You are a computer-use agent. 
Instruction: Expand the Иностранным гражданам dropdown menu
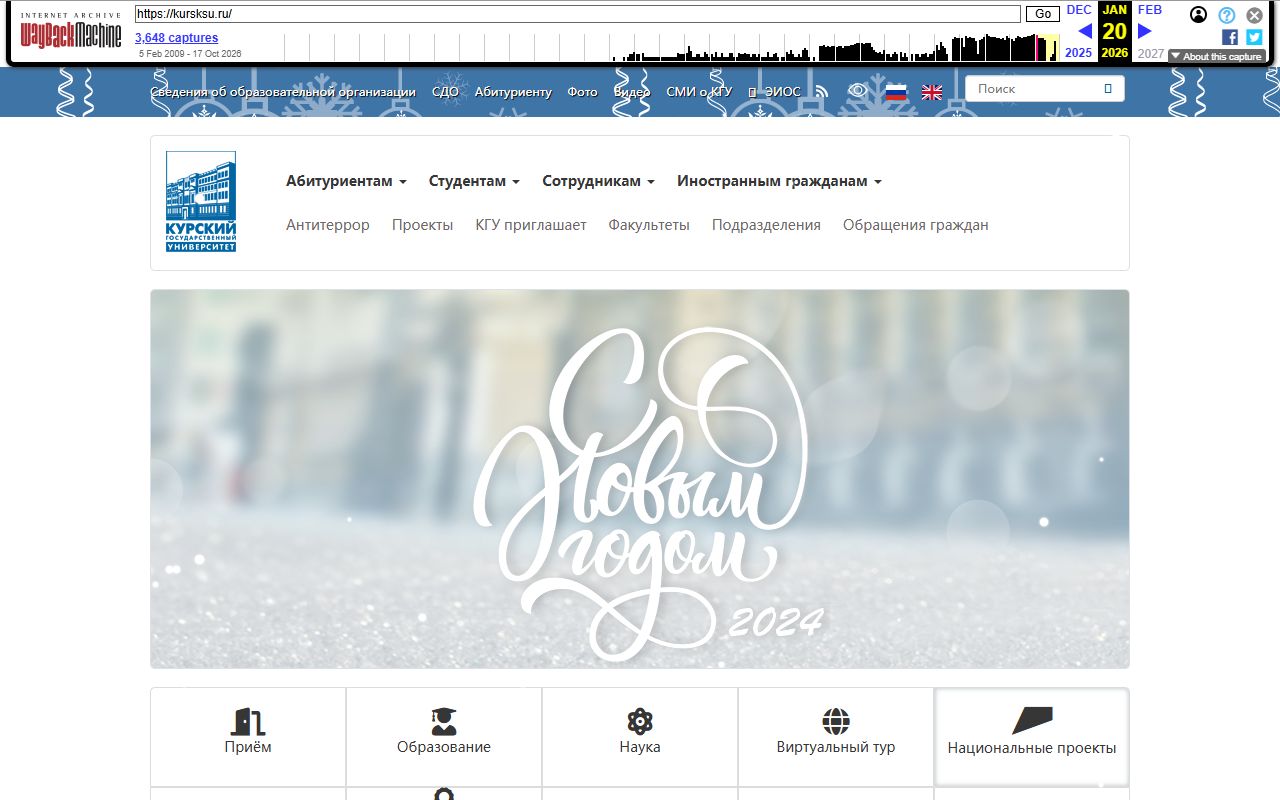click(779, 181)
